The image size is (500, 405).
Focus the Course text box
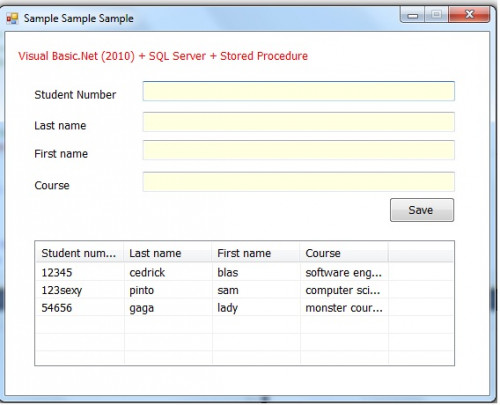299,182
